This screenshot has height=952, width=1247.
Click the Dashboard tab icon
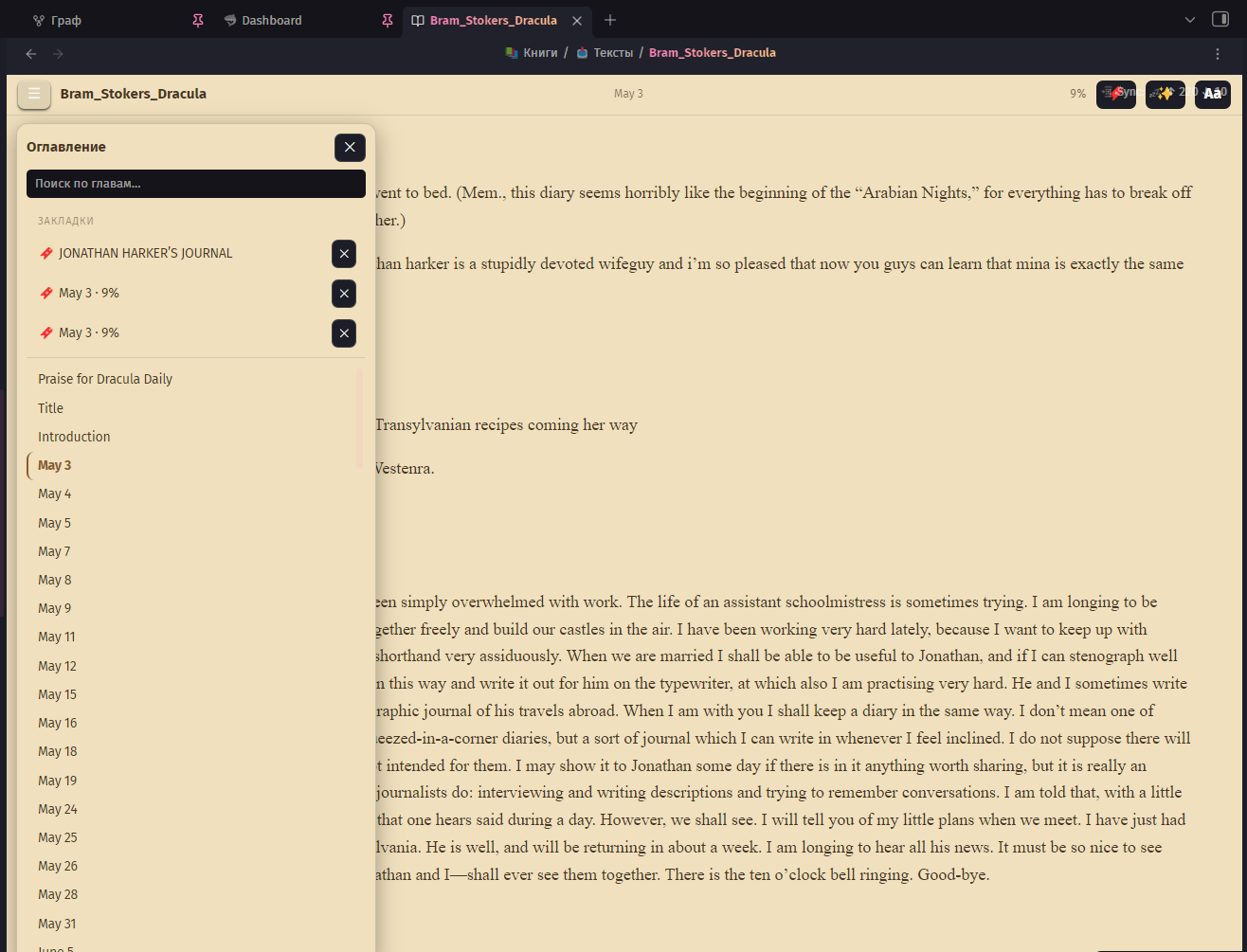point(229,20)
